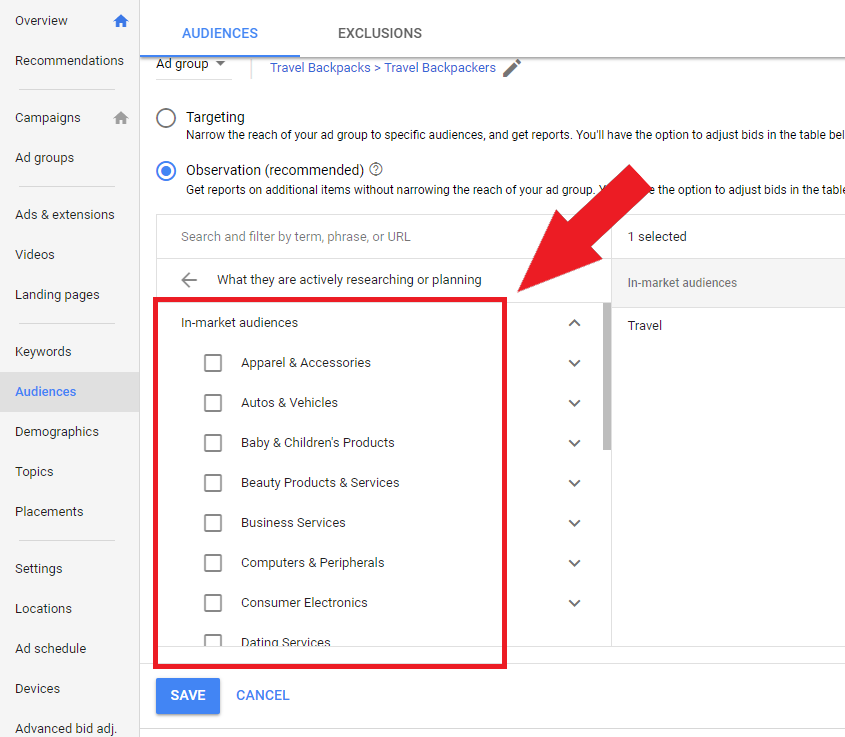The image size is (845, 737).
Task: Click the SAVE button
Action: (187, 695)
